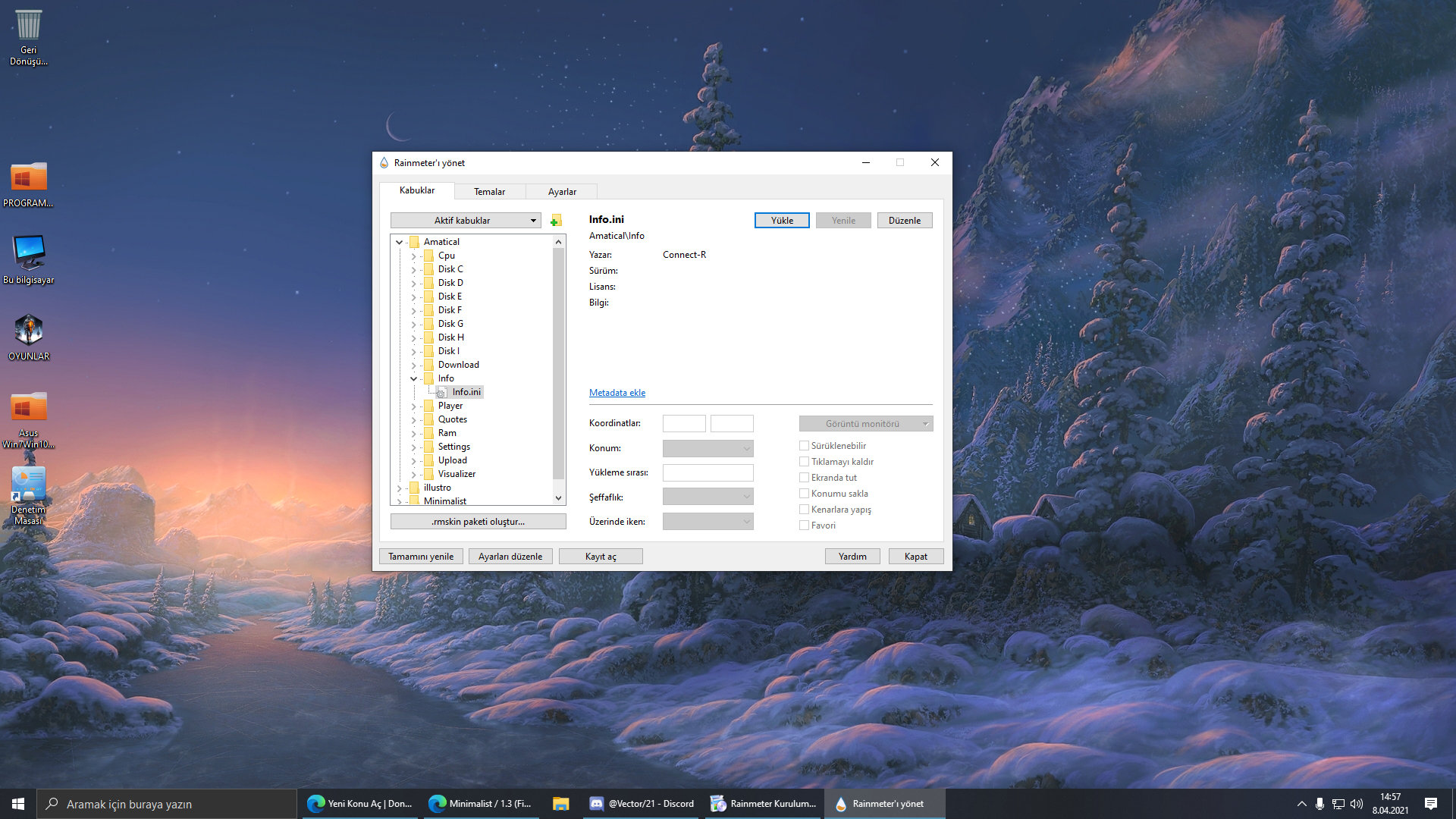1456x819 pixels.
Task: Switch to the Temalar tab
Action: coord(490,192)
